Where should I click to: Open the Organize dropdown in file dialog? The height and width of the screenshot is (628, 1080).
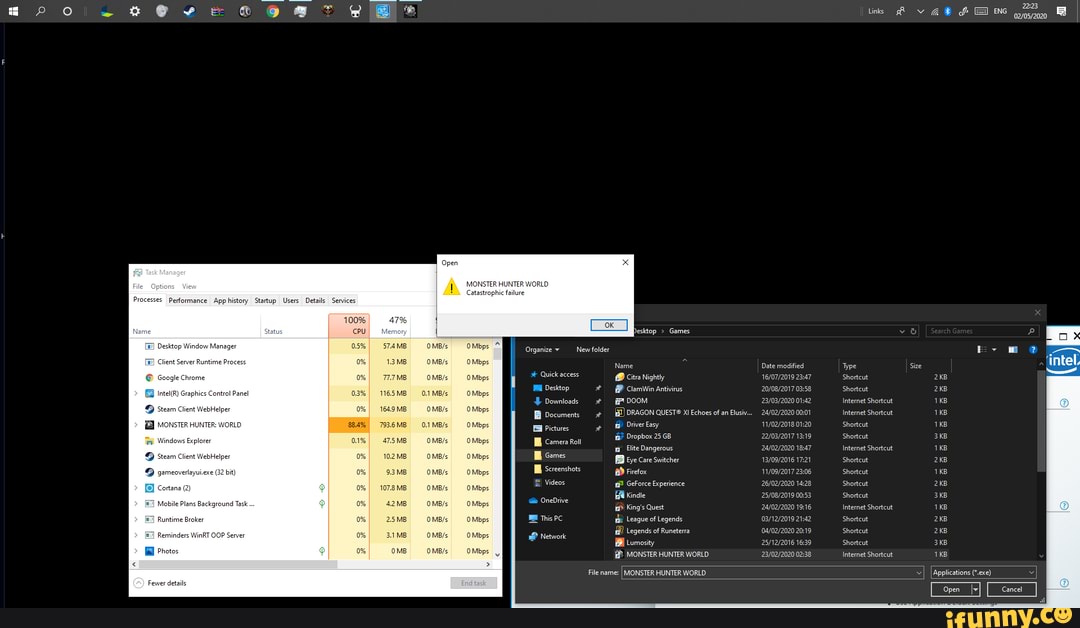[x=542, y=350]
